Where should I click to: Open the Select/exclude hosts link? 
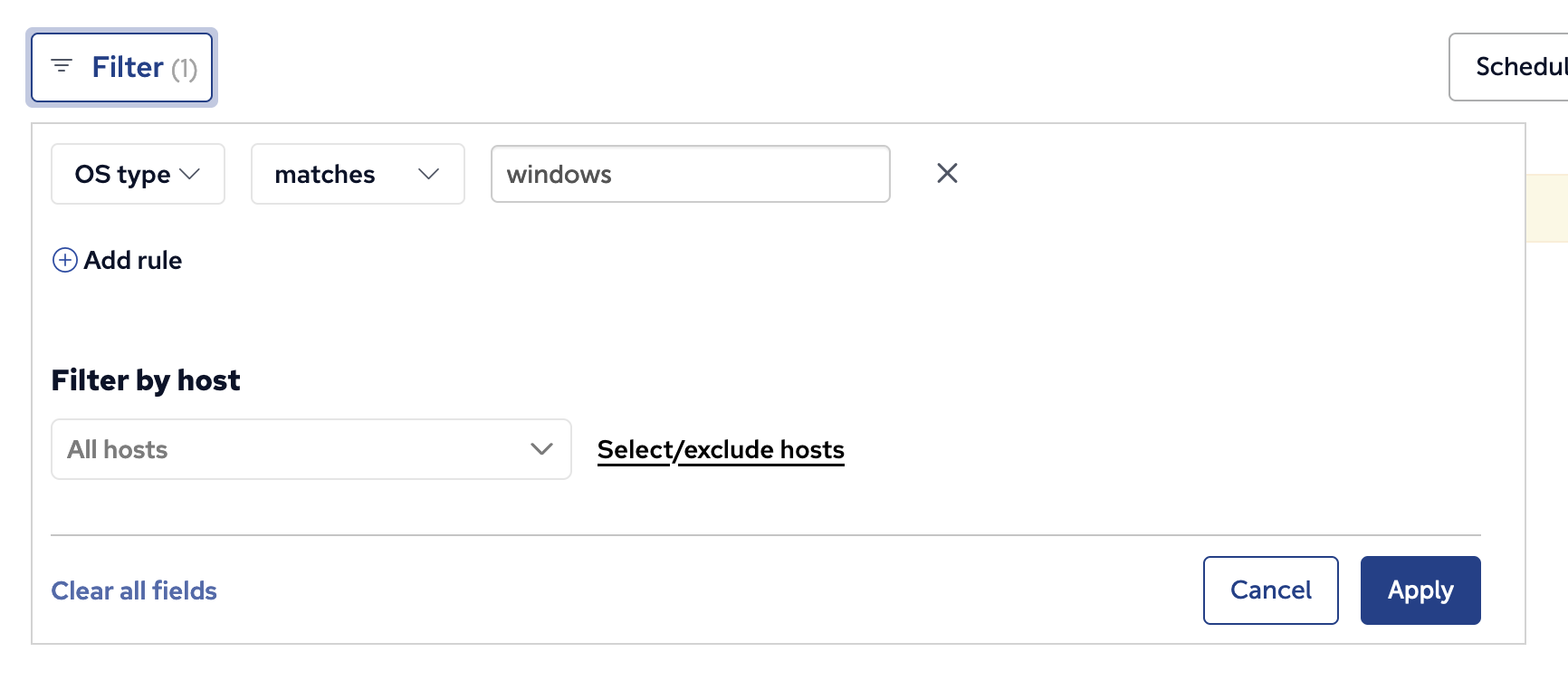pyautogui.click(x=721, y=449)
